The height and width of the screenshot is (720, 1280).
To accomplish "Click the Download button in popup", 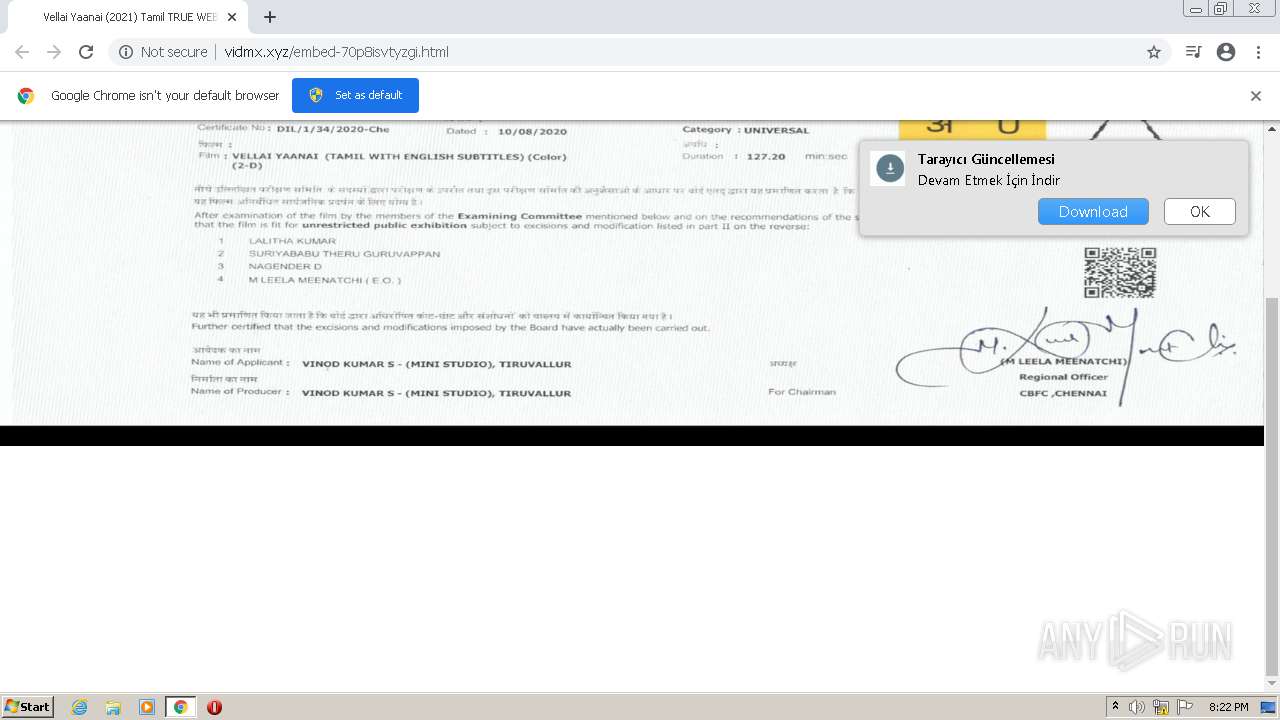I will 1093,211.
